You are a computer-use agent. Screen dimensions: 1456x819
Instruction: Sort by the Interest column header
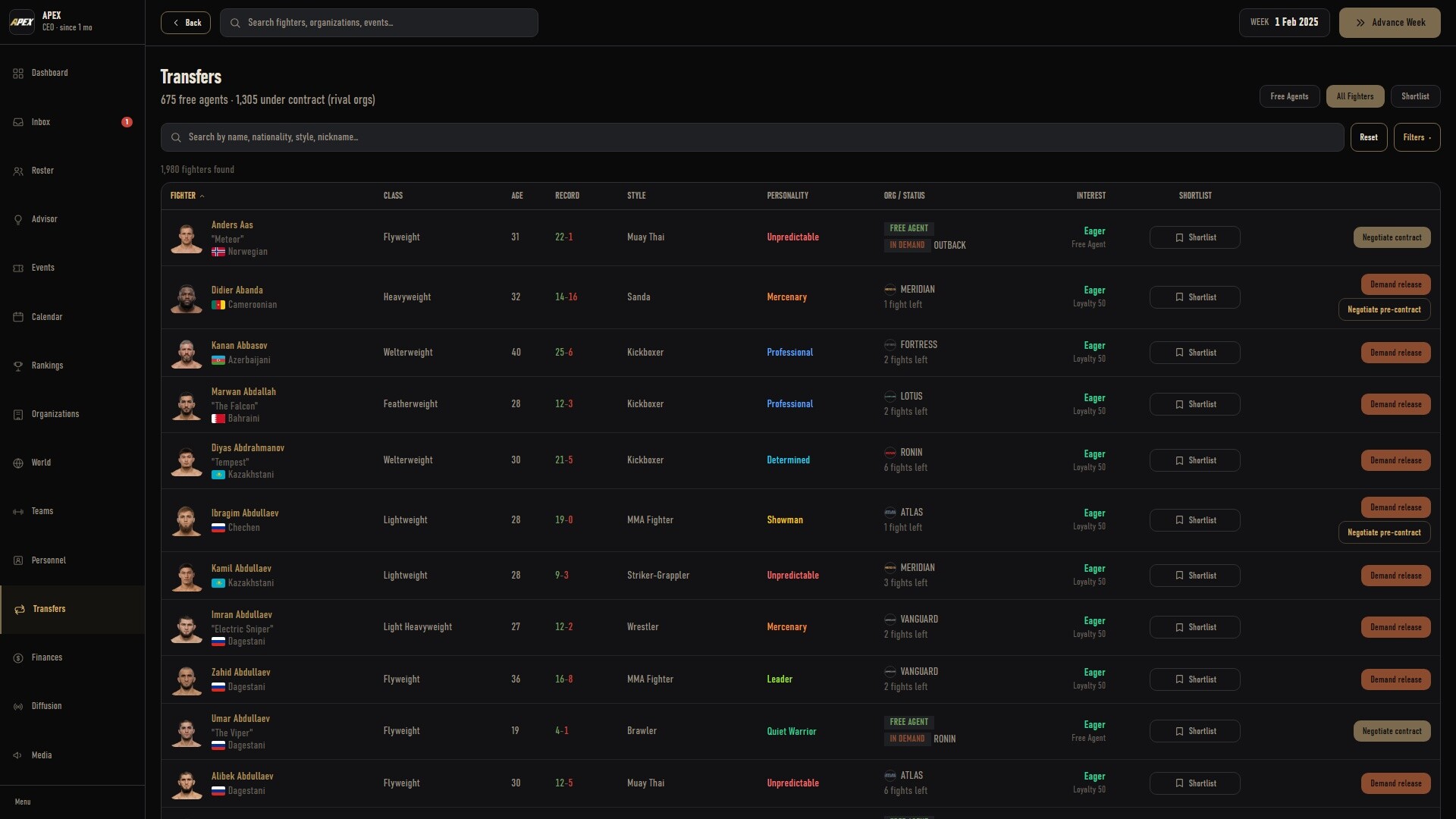(x=1090, y=196)
